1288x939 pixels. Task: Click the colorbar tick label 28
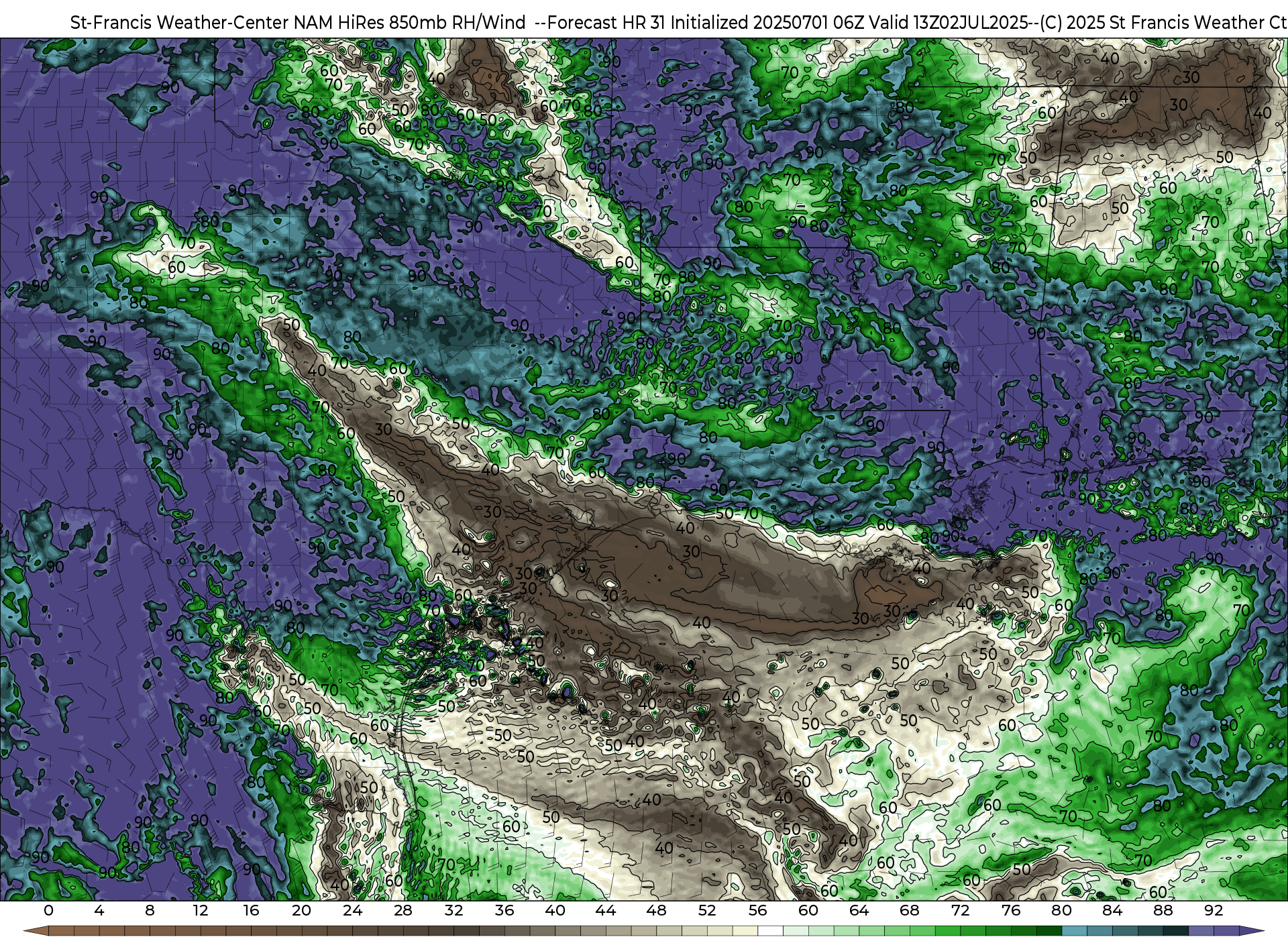[403, 911]
